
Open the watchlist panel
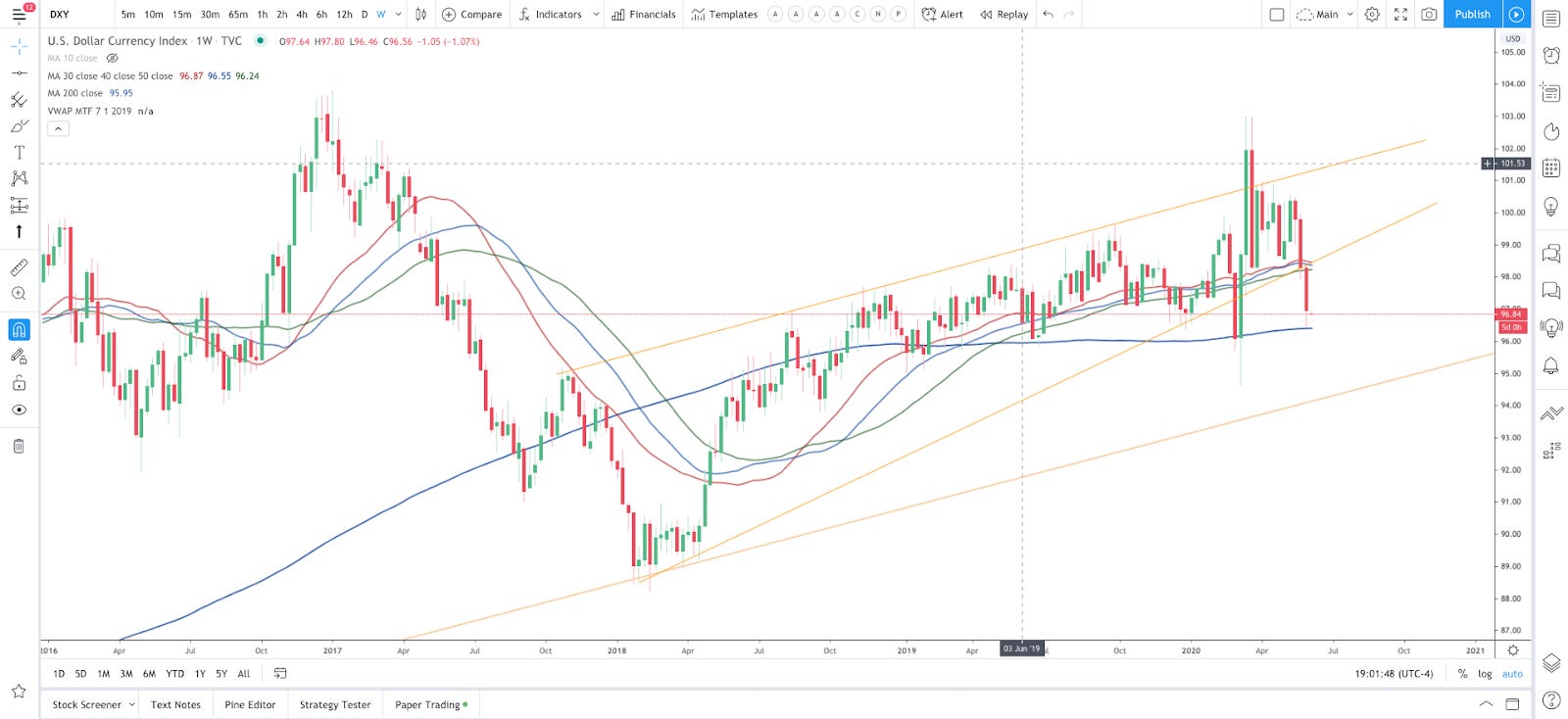point(1551,19)
